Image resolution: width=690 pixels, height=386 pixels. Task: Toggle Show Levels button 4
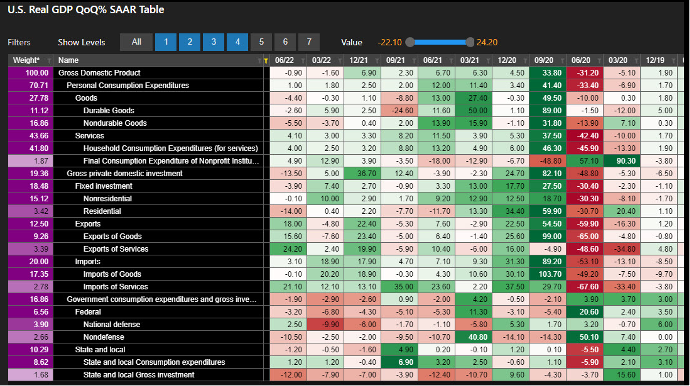point(237,42)
